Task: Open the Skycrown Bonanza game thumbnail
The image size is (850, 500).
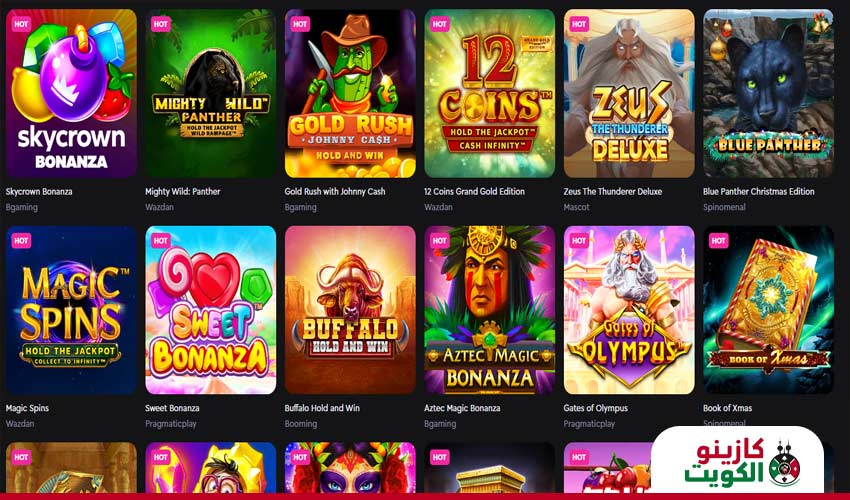Action: click(71, 93)
